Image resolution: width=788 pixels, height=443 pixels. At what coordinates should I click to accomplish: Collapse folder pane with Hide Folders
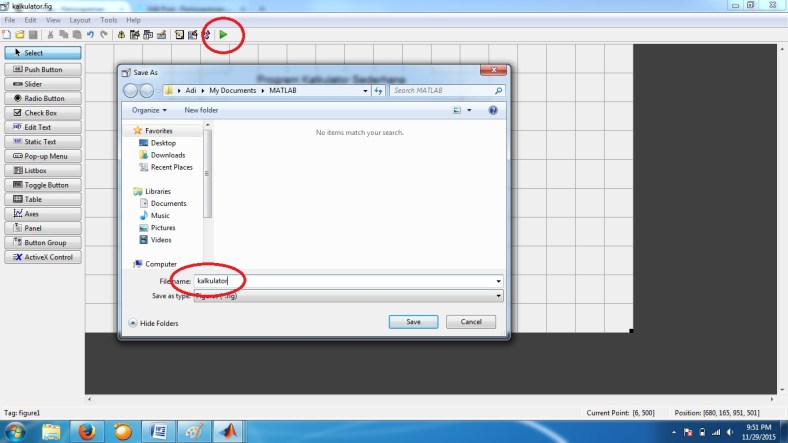(x=154, y=323)
